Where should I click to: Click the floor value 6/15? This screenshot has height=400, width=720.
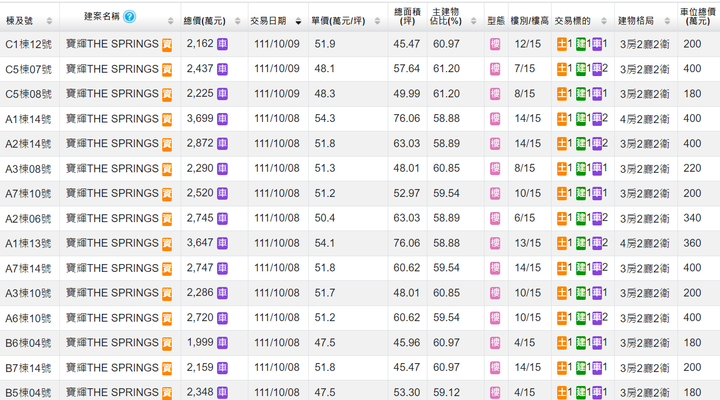525,218
